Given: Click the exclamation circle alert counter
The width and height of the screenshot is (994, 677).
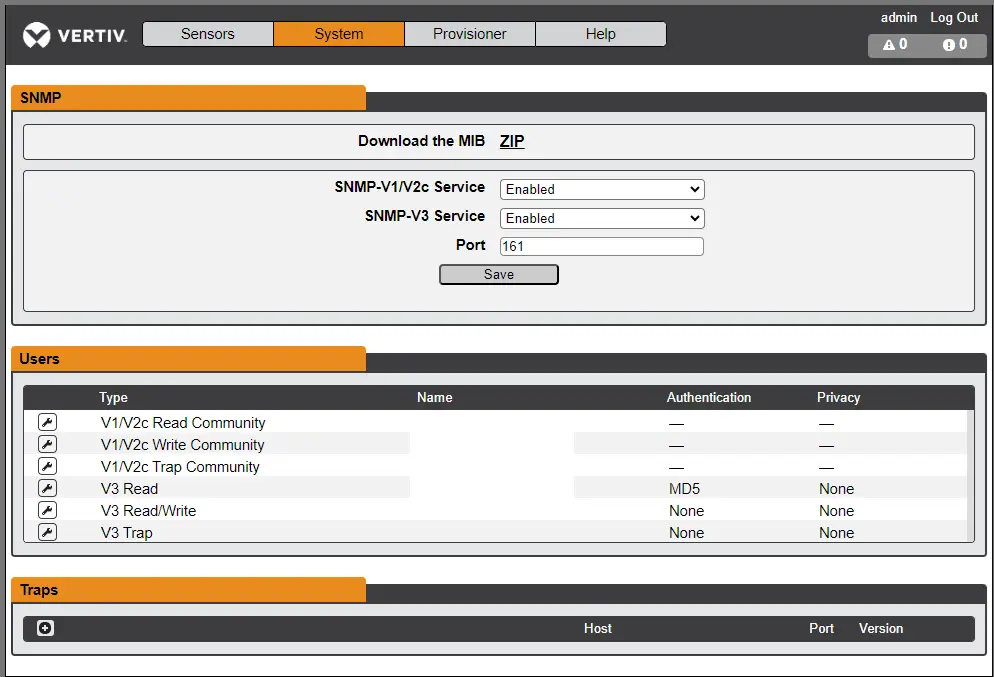Looking at the screenshot, I should tap(955, 45).
